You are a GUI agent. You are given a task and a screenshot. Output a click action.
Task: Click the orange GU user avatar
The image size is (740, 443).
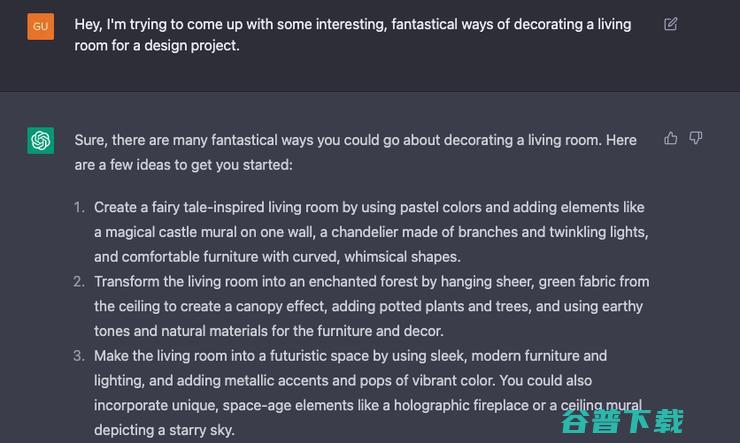point(41,26)
